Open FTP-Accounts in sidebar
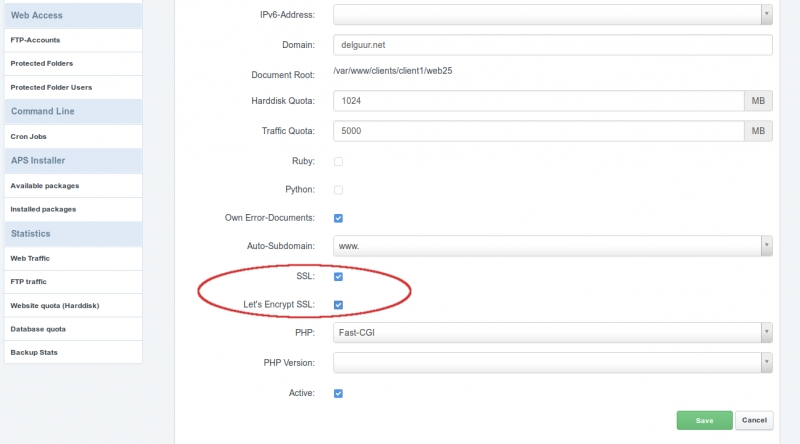The width and height of the screenshot is (800, 444). (73, 40)
